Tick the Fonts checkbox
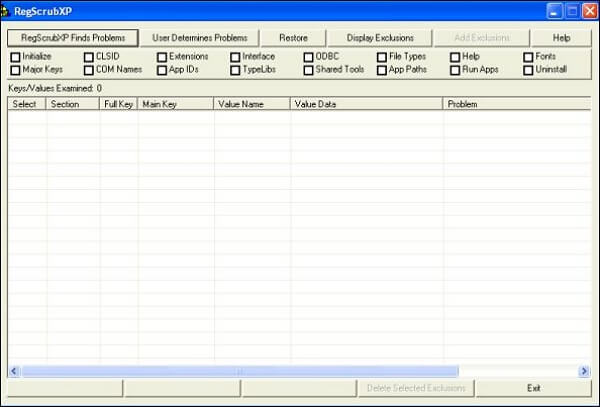The height and width of the screenshot is (407, 600). pos(528,57)
